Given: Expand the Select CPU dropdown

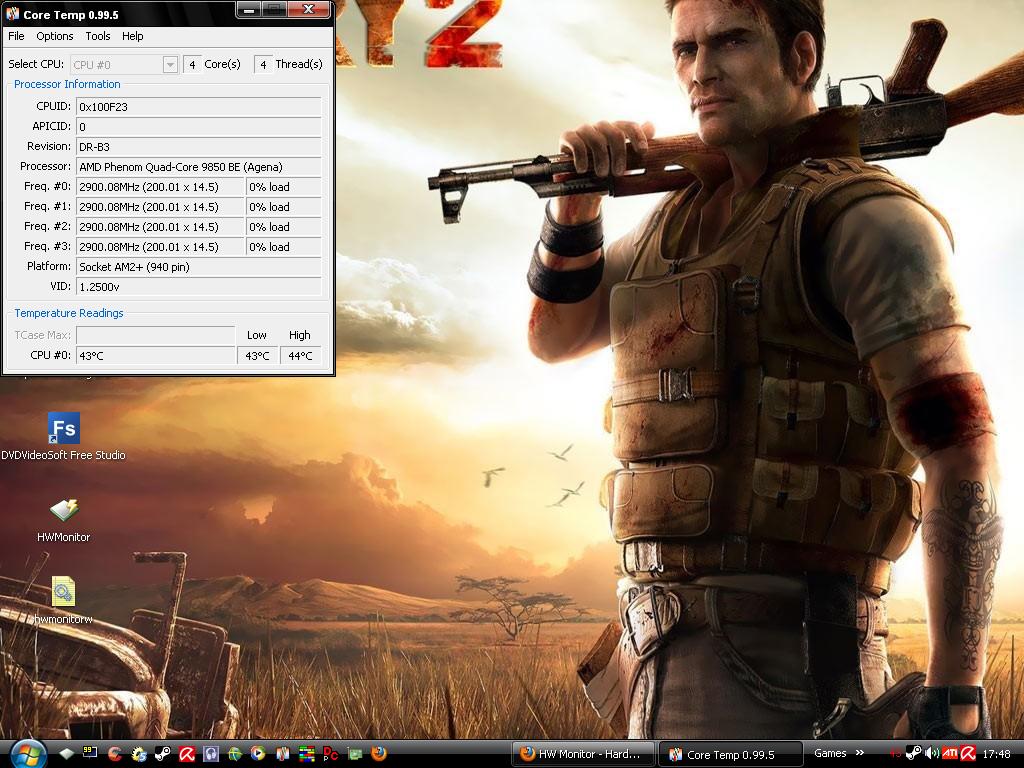Looking at the screenshot, I should point(170,65).
